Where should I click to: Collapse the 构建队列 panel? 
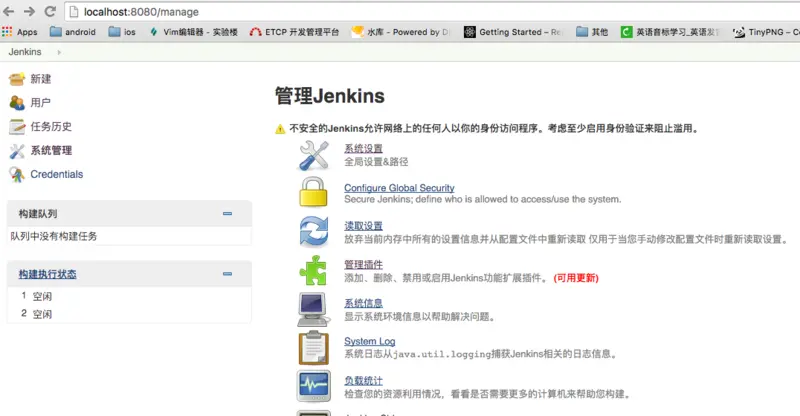click(x=228, y=213)
